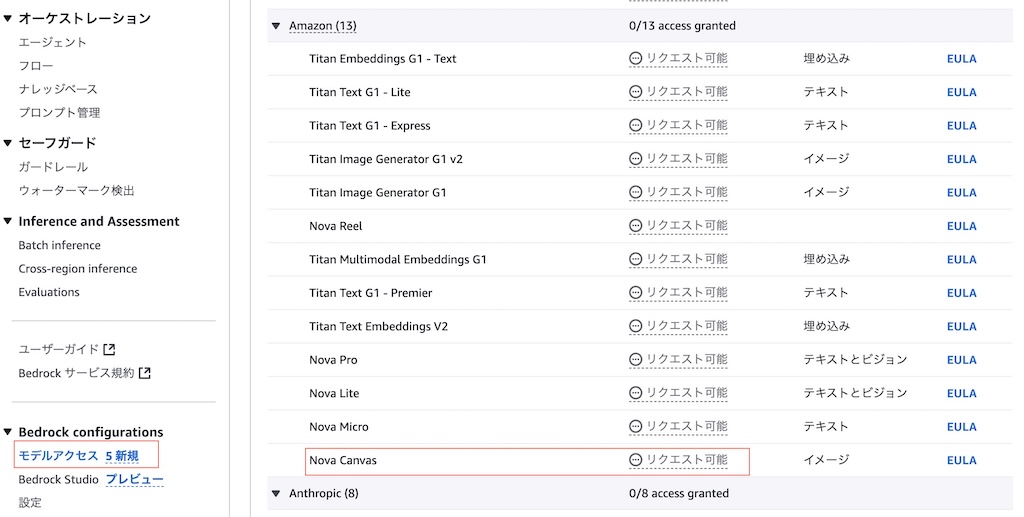
Task: Open the Bedrock サービス規約 external link icon
Action: pos(145,373)
